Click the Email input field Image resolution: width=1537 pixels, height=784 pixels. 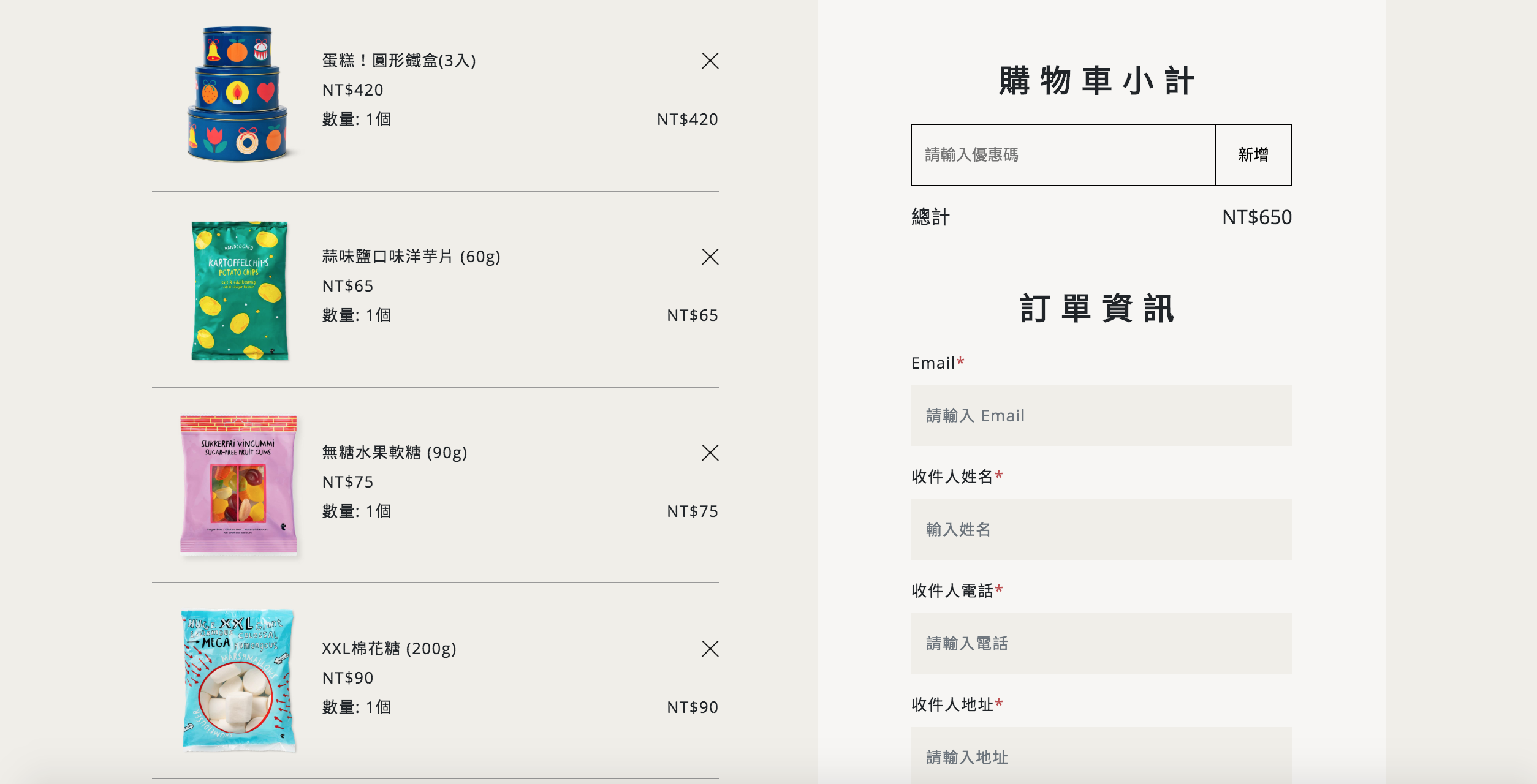[1101, 416]
